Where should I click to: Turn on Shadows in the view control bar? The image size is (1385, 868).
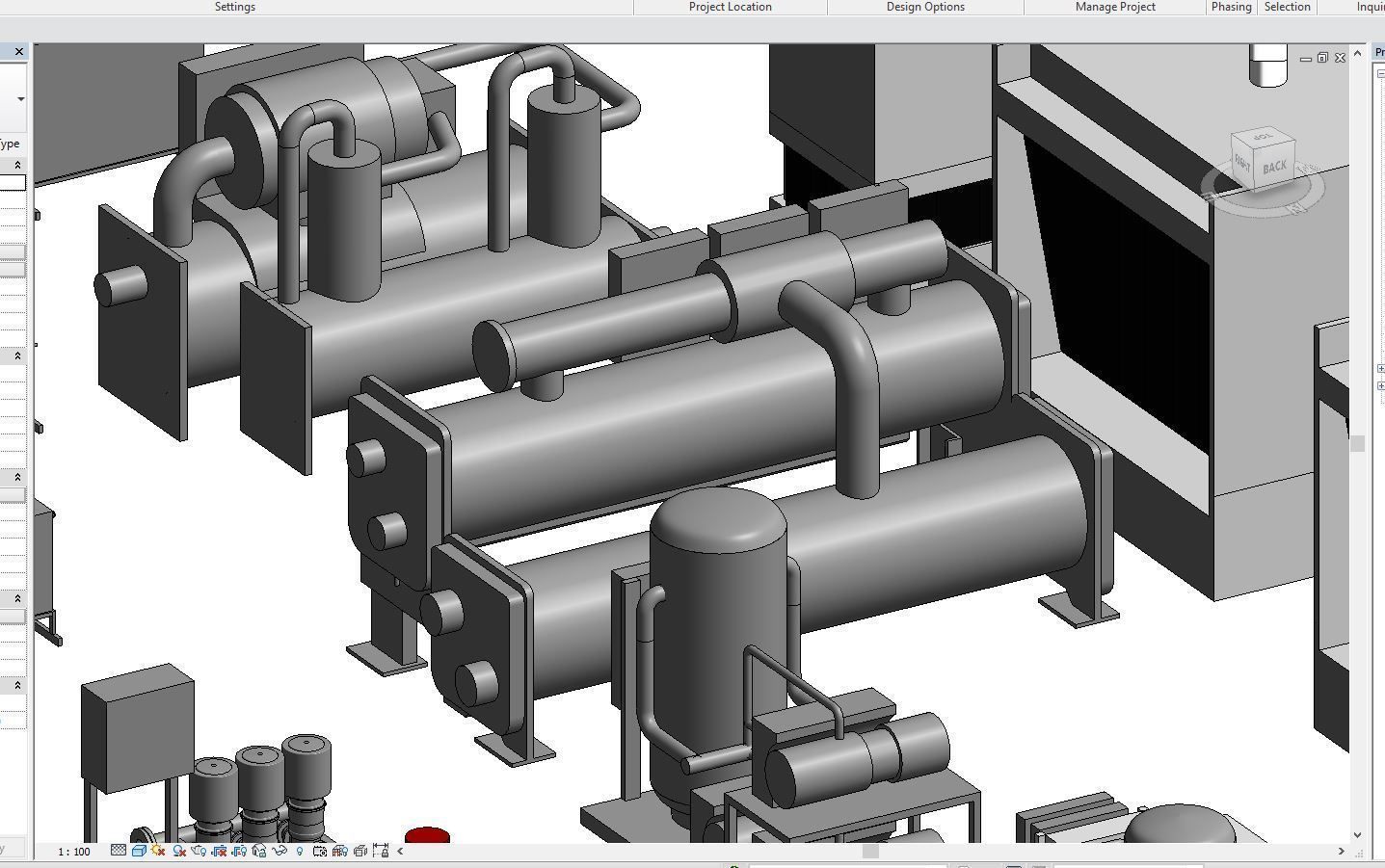pyautogui.click(x=178, y=851)
